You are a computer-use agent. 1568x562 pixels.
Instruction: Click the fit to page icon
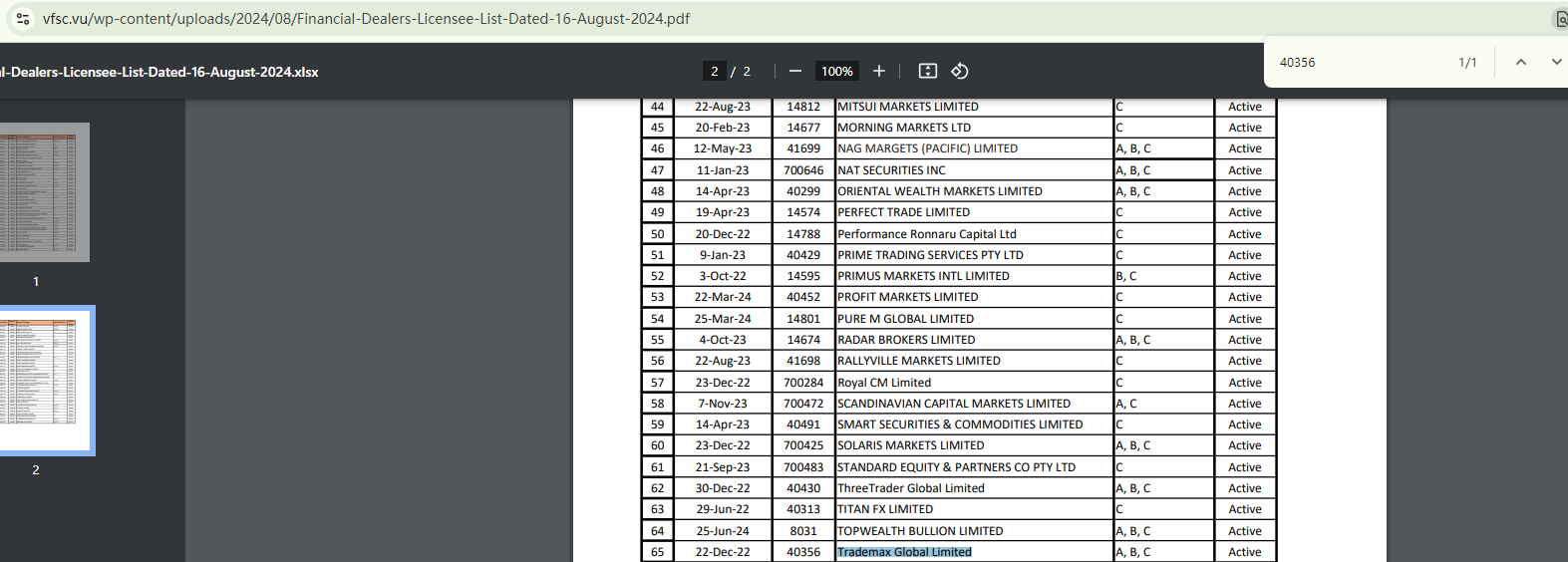[x=927, y=71]
